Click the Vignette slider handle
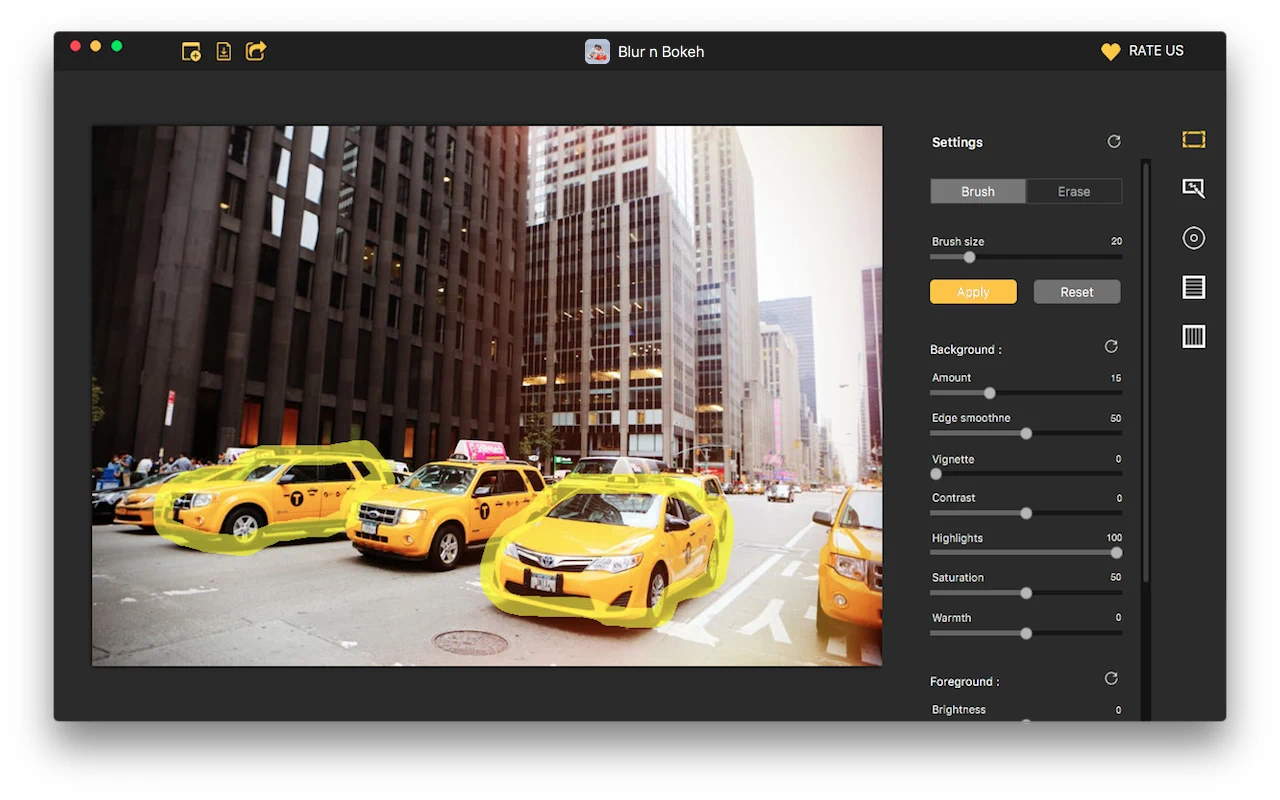The width and height of the screenshot is (1280, 800). (936, 474)
